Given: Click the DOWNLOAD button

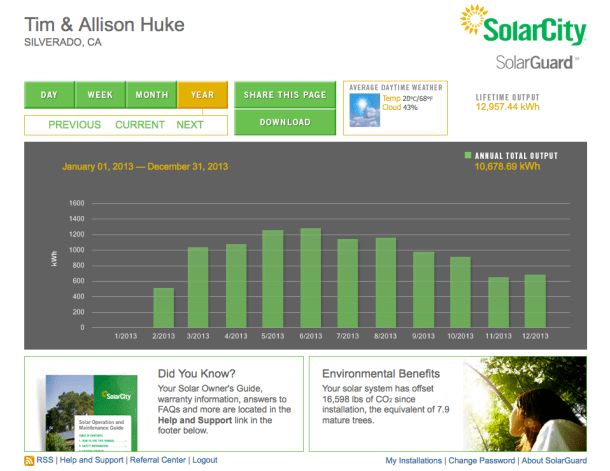Looking at the screenshot, I should coord(285,122).
